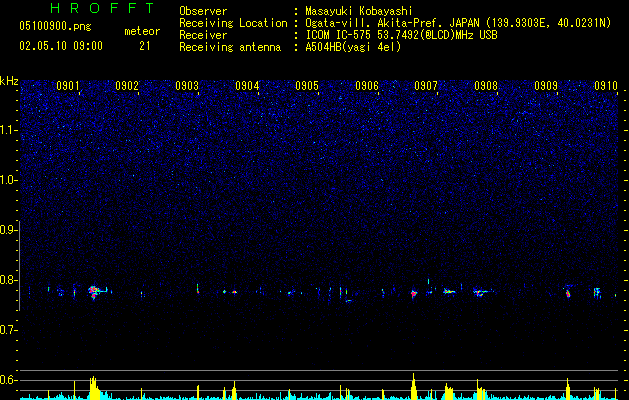Select the meteor count value 21
The image size is (629, 400).
[145, 46]
